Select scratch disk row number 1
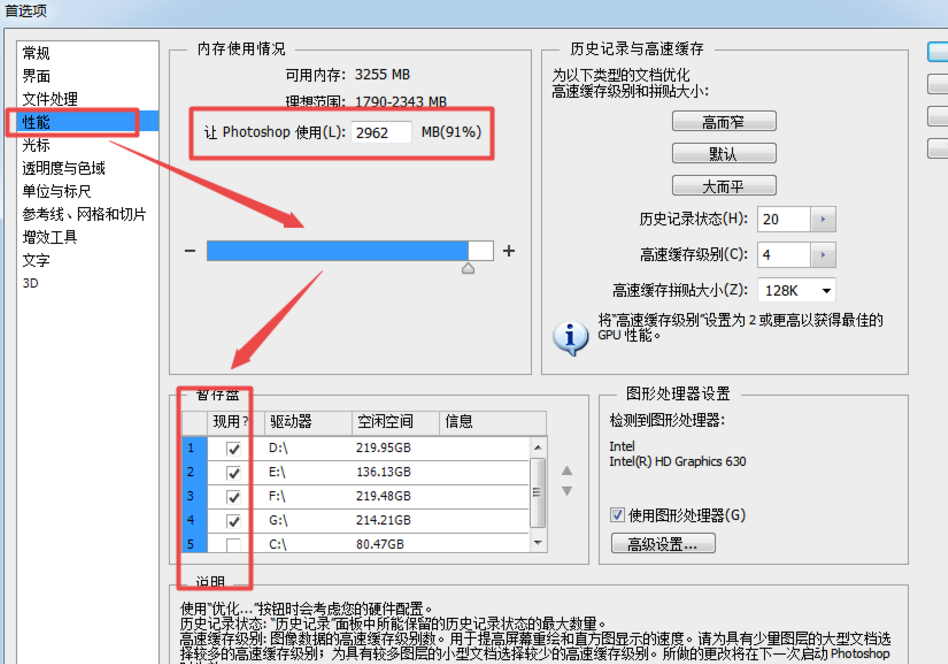Viewport: 948px width, 664px height. [x=195, y=448]
